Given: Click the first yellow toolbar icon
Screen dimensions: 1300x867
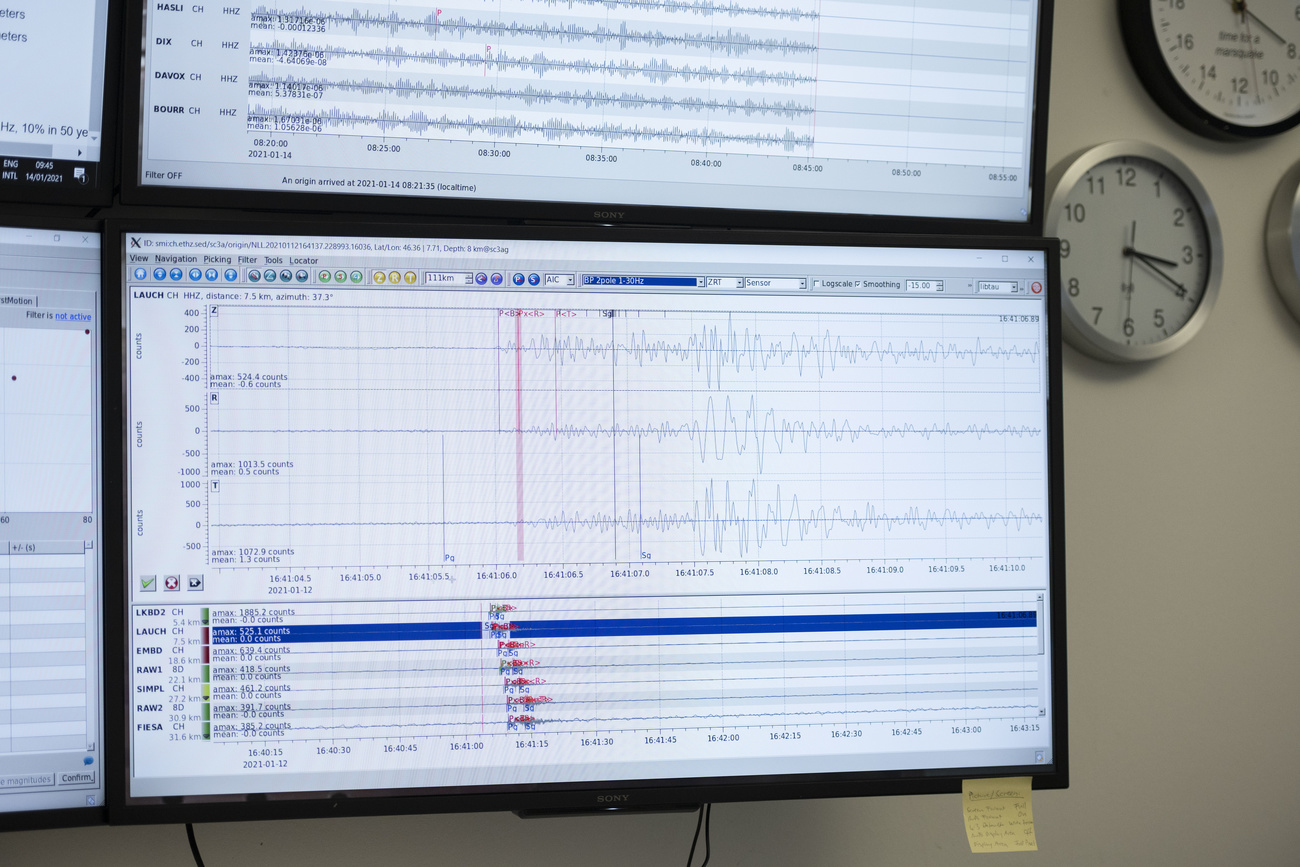Looking at the screenshot, I should pos(379,277).
